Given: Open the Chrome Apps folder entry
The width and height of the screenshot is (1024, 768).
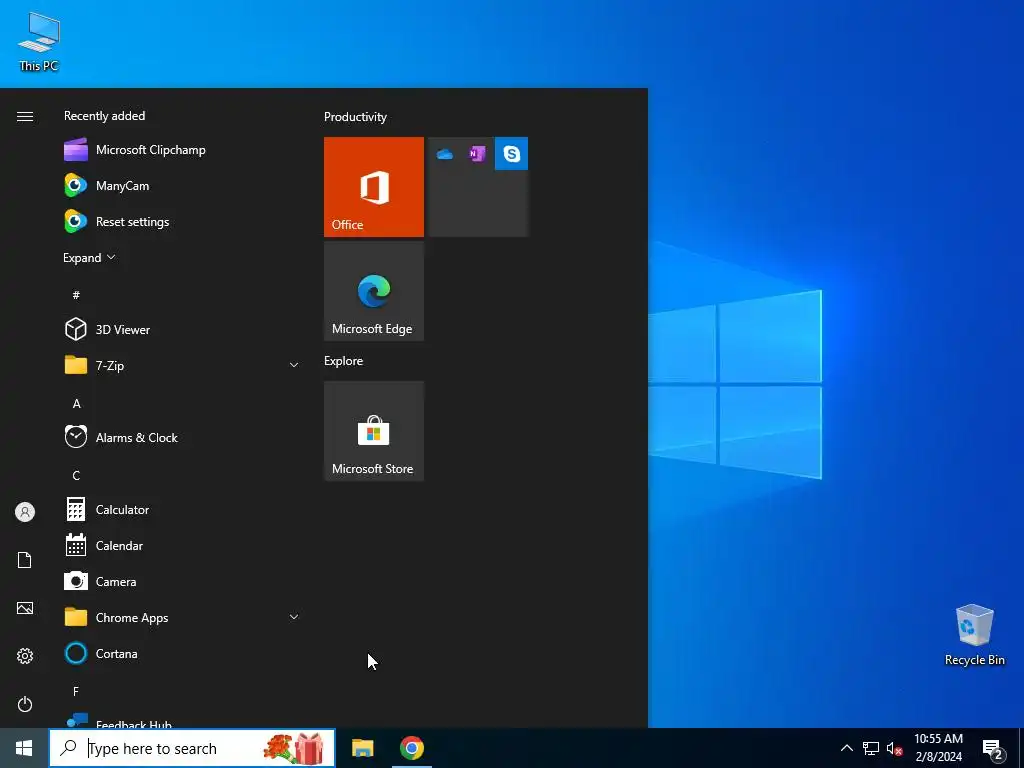Looking at the screenshot, I should click(x=181, y=617).
